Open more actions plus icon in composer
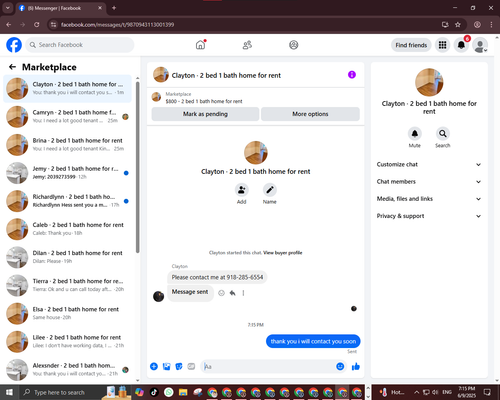 [x=154, y=367]
